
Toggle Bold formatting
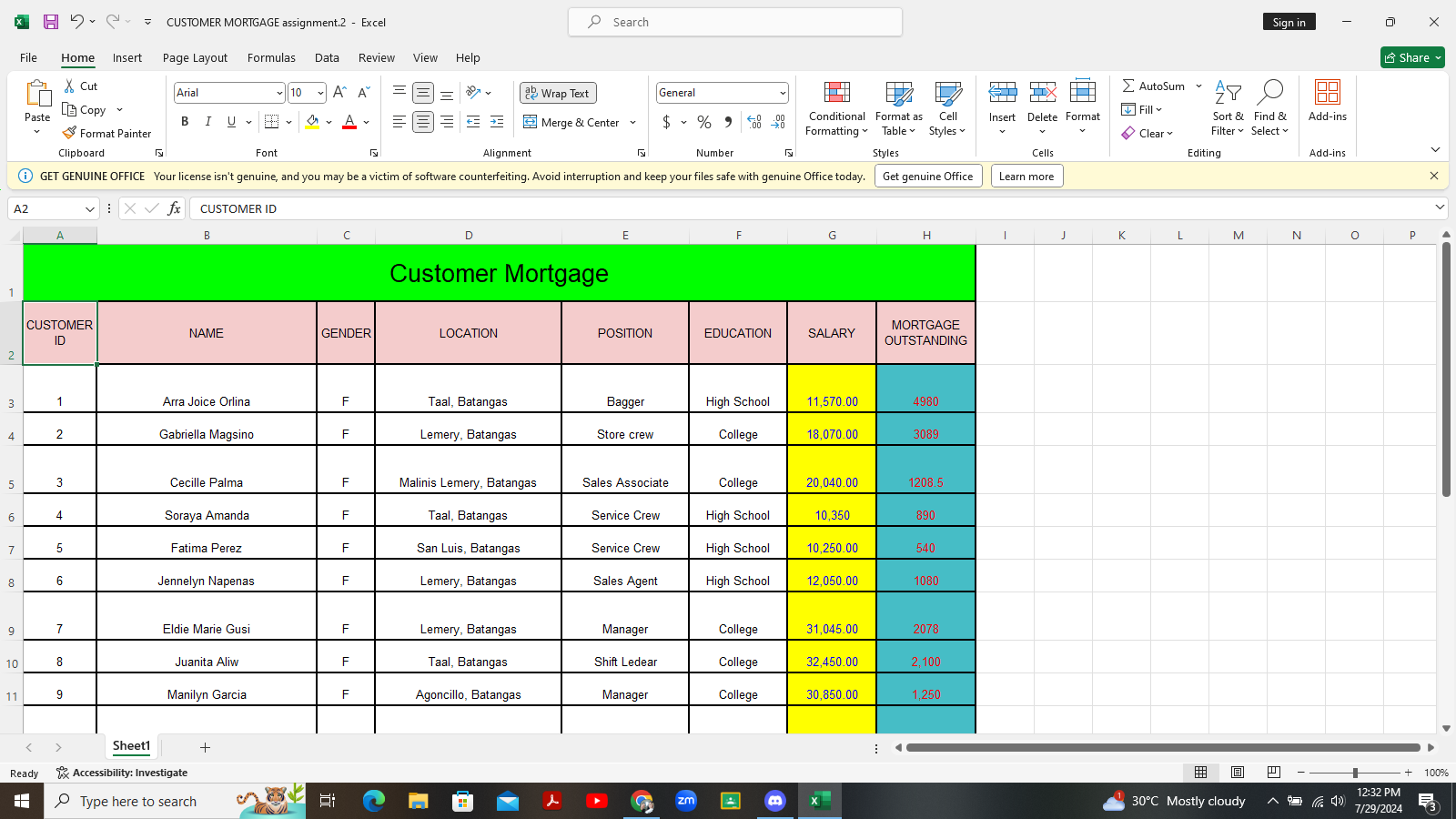tap(185, 122)
